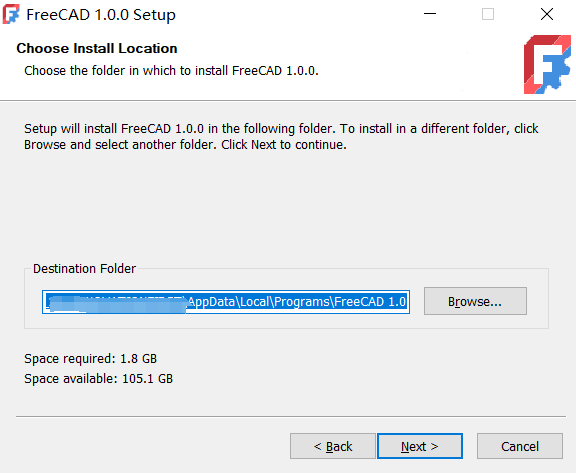Image resolution: width=576 pixels, height=473 pixels.
Task: Click the "Space required: 1.8 GB" text
Action: click(x=90, y=358)
